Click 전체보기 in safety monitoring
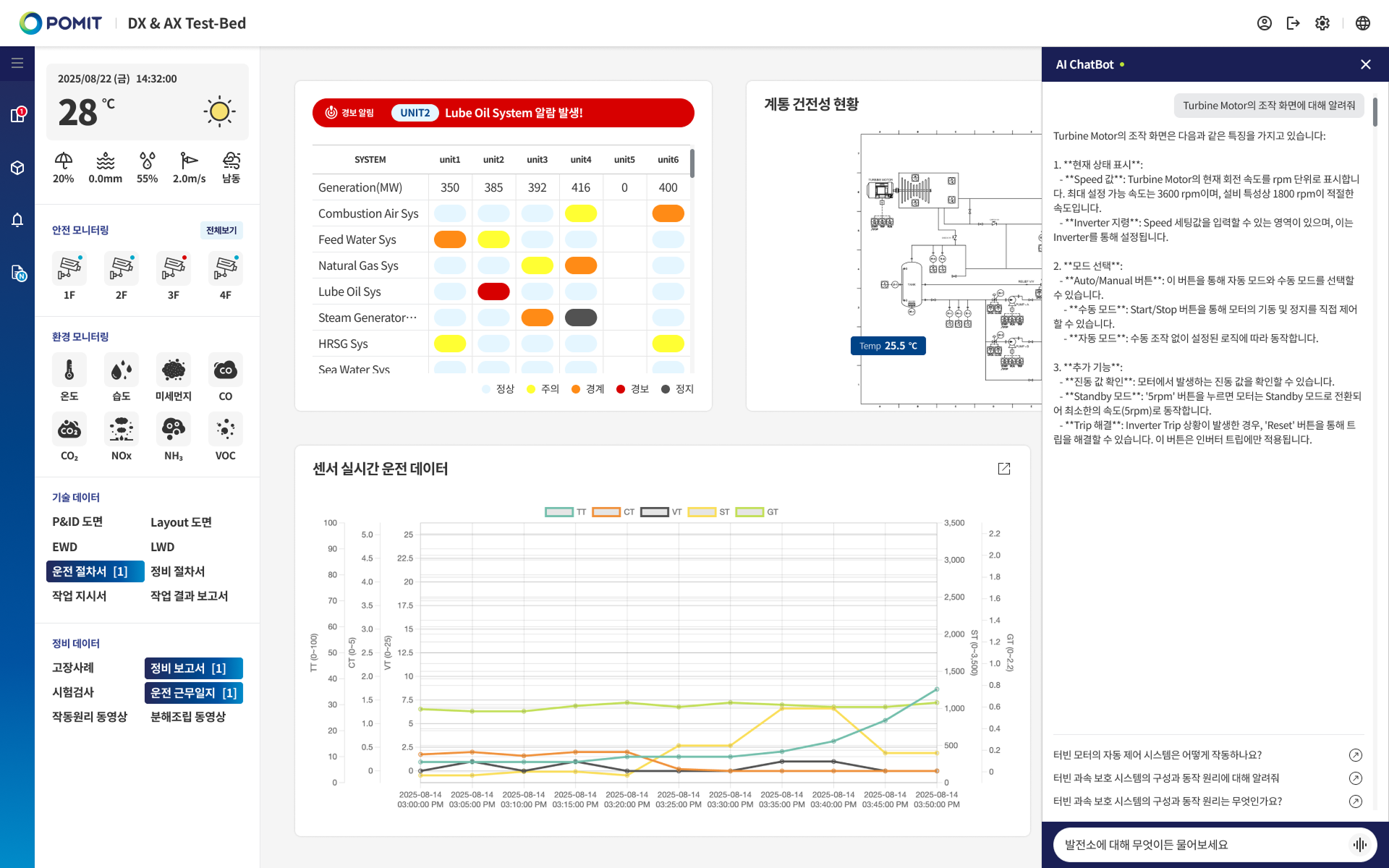 (221, 230)
